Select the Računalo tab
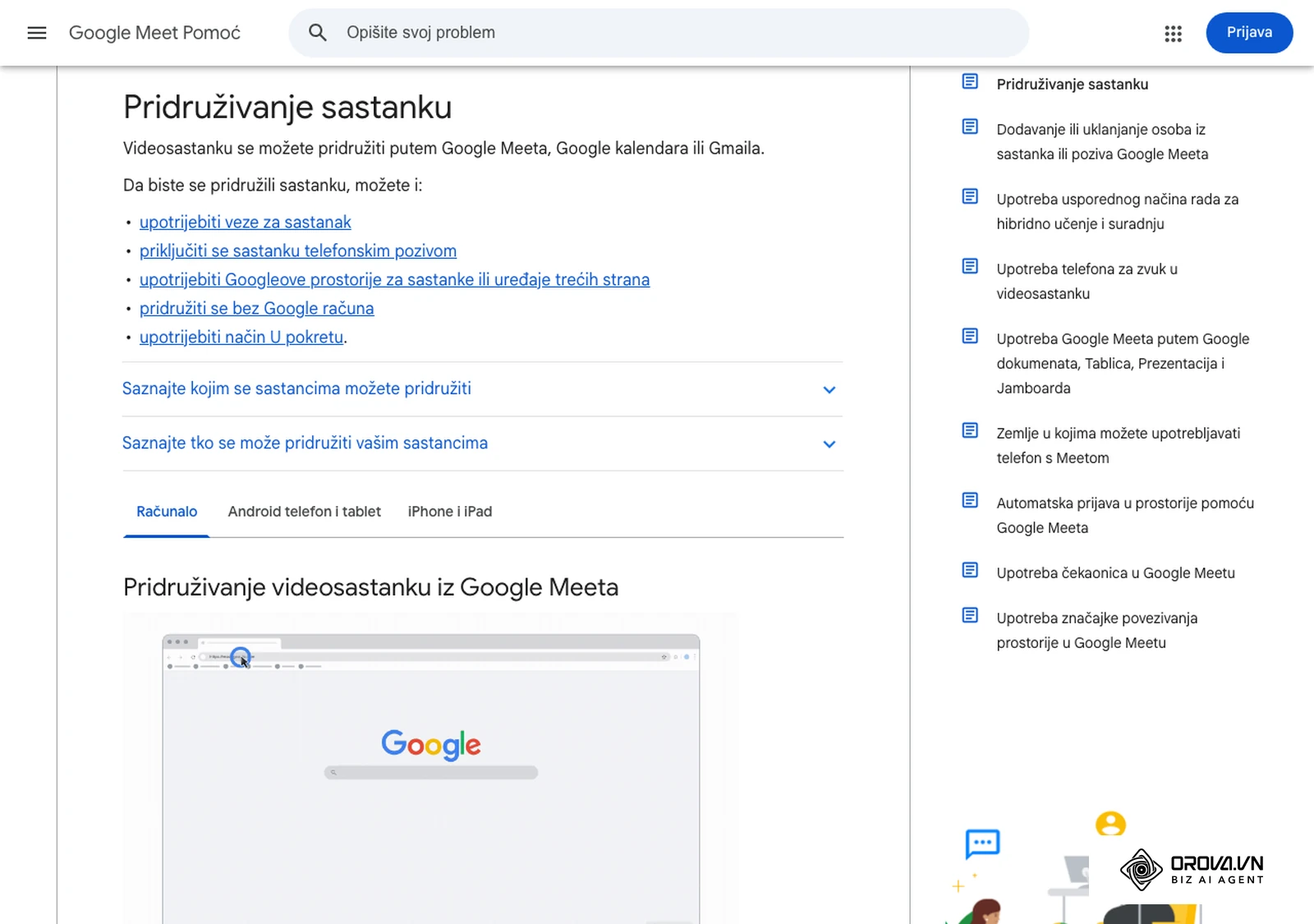Screen dimensions: 1314x924 coord(167,512)
